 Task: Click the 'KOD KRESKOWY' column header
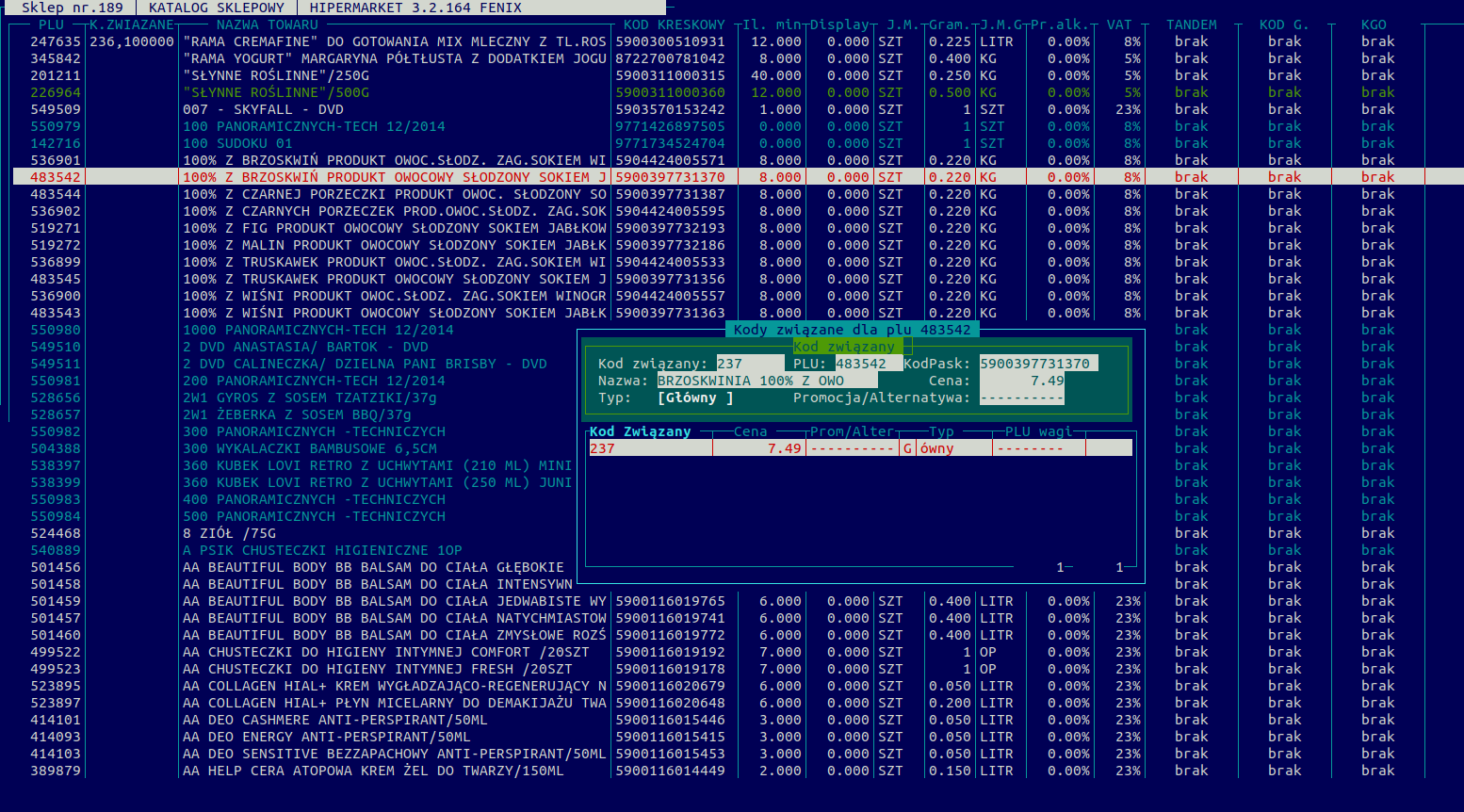point(674,24)
